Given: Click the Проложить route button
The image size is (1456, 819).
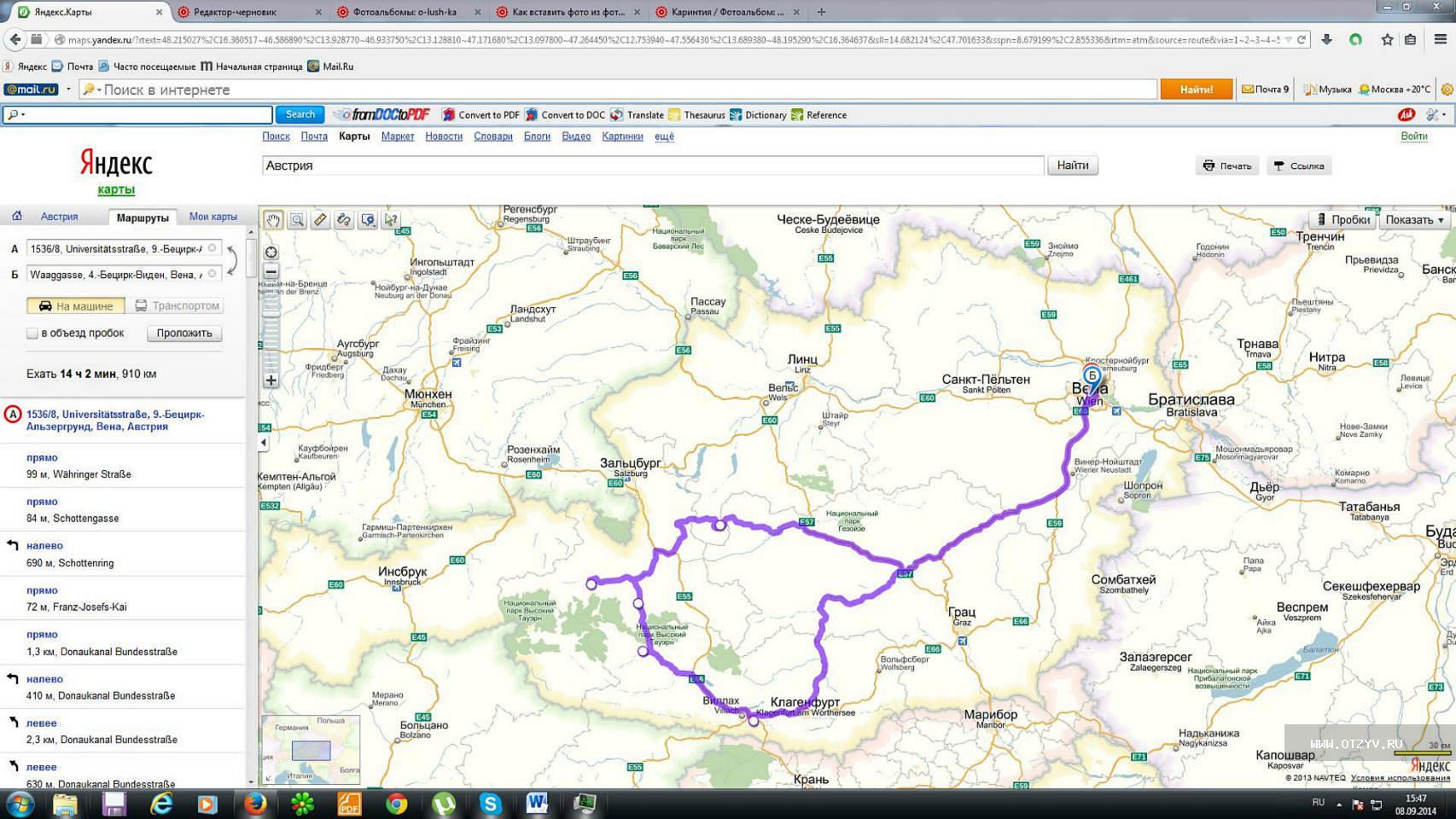Looking at the screenshot, I should pyautogui.click(x=184, y=333).
